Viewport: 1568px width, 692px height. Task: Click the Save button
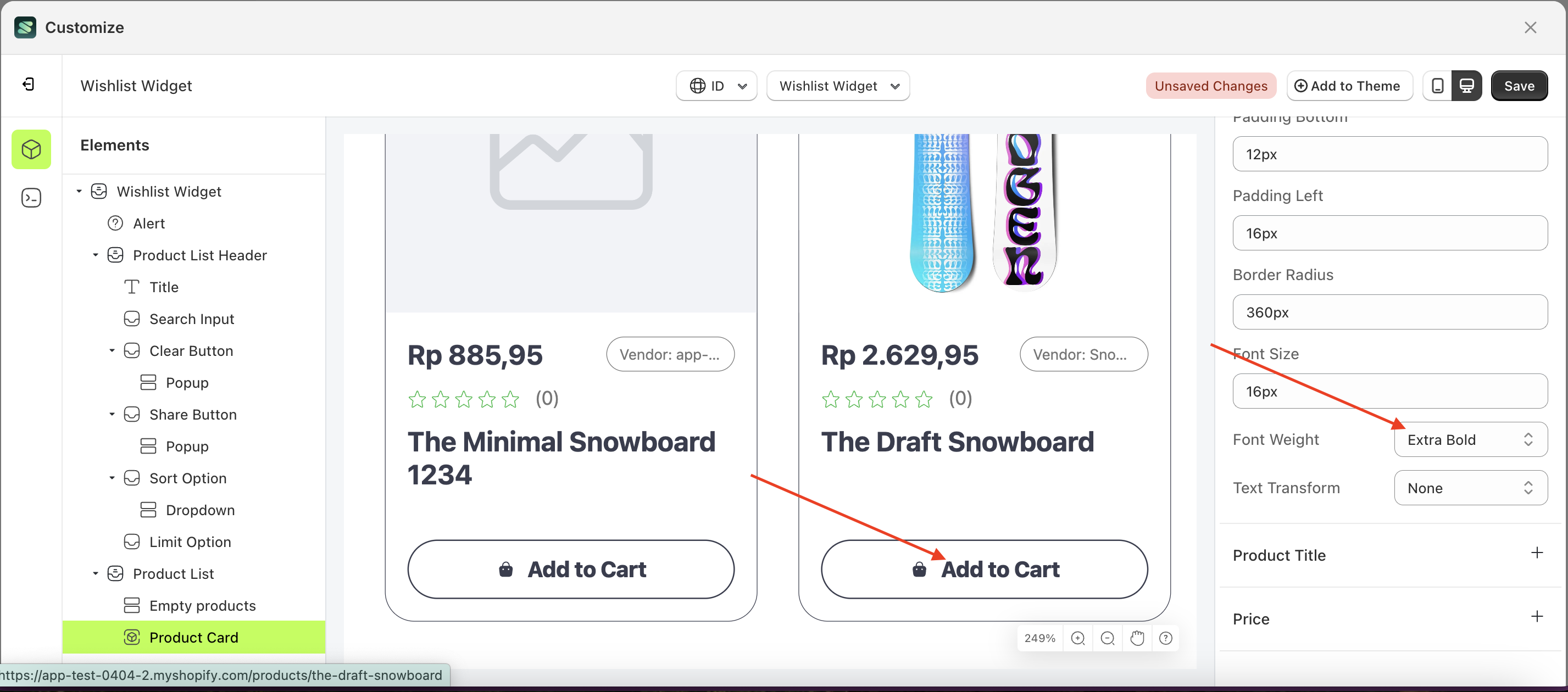(x=1519, y=85)
